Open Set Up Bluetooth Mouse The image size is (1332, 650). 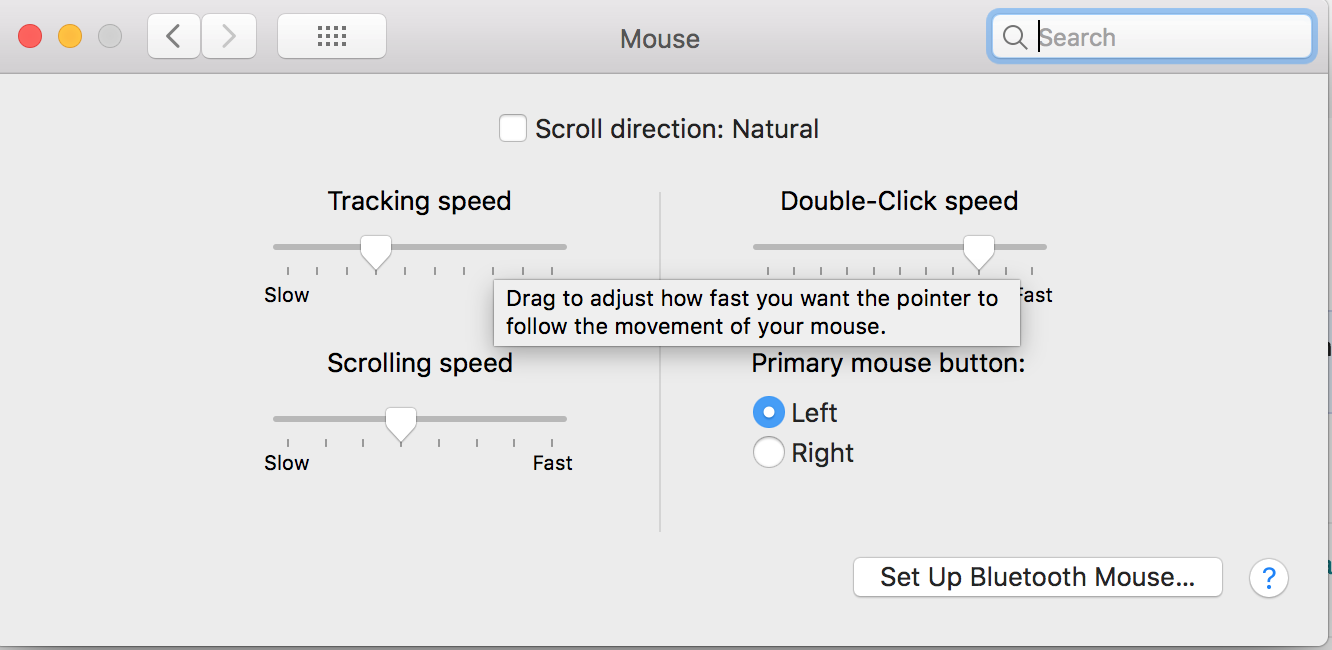point(1037,577)
